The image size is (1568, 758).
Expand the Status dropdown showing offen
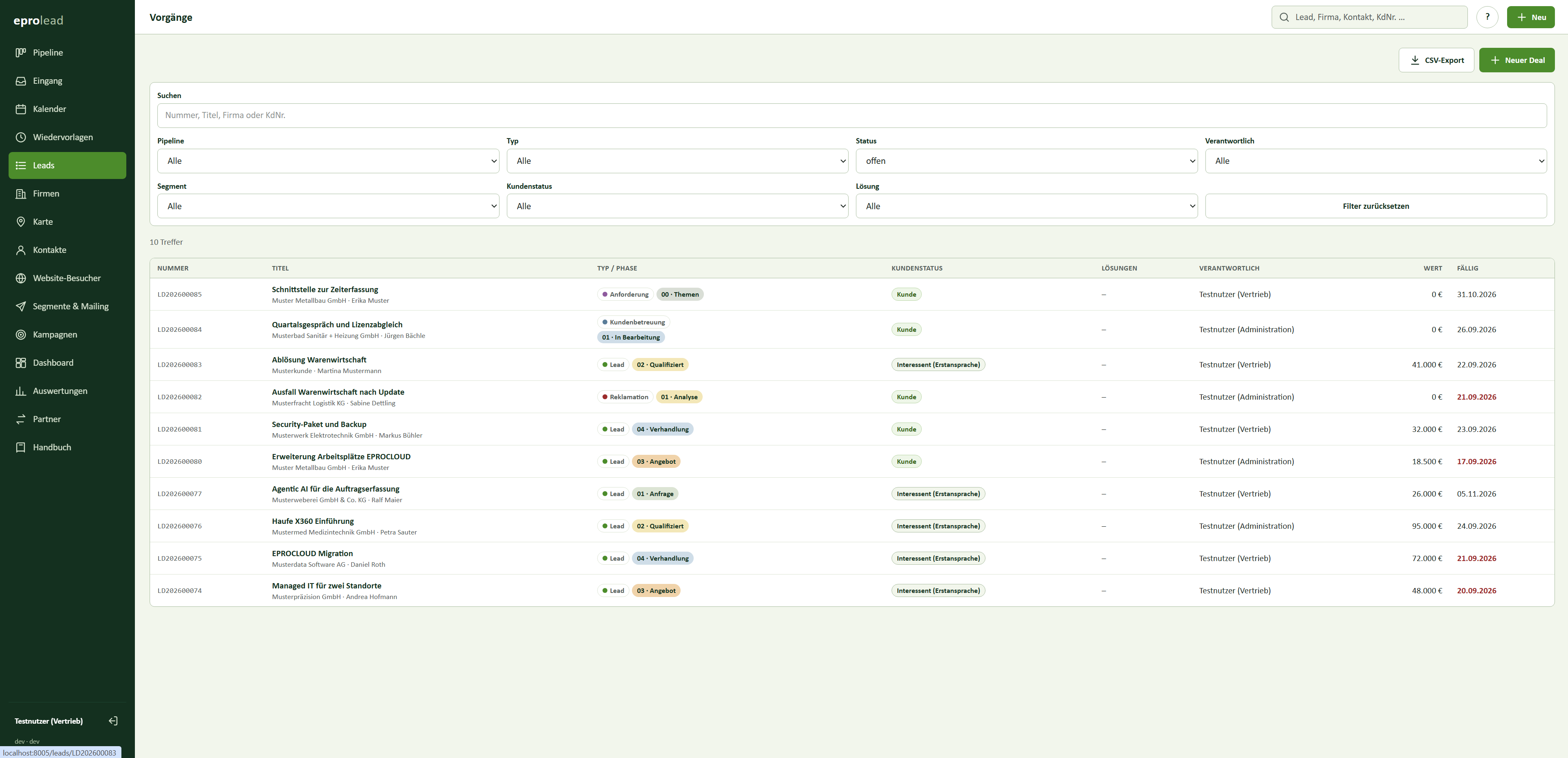click(x=1026, y=161)
